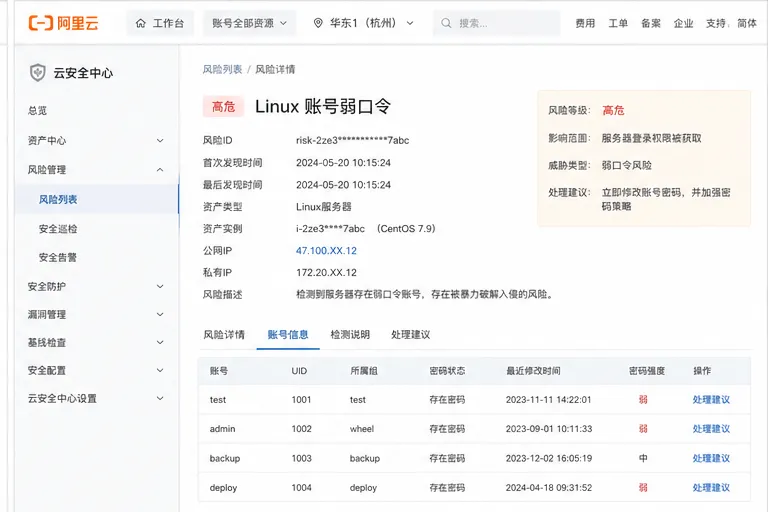Open the 账号全部资源 dropdown
This screenshot has width=768, height=512.
point(250,23)
